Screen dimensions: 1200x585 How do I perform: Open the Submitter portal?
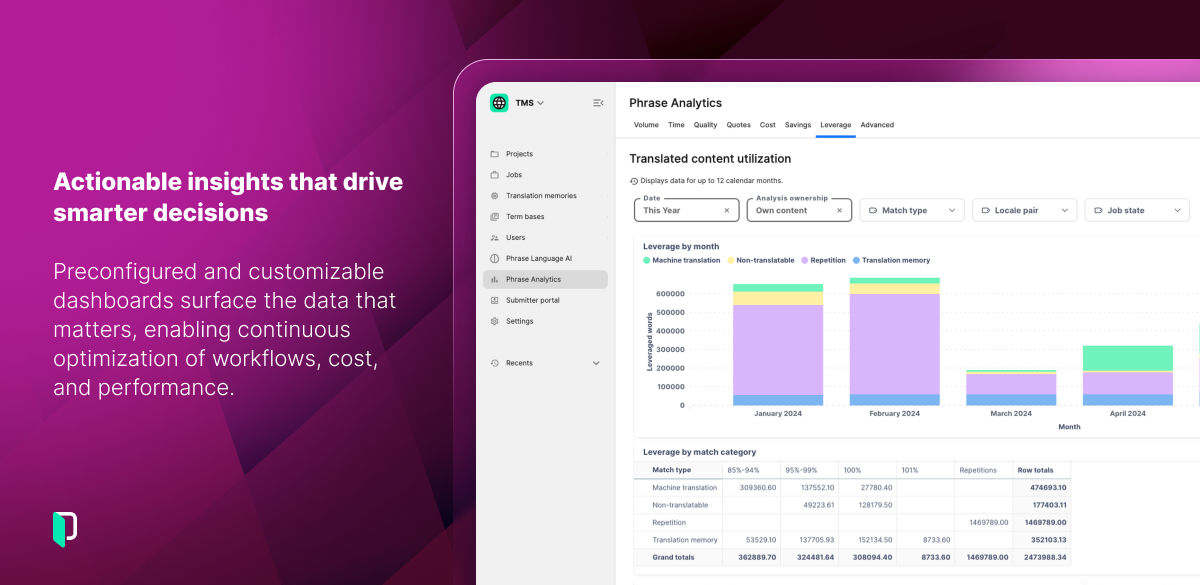pyautogui.click(x=532, y=300)
